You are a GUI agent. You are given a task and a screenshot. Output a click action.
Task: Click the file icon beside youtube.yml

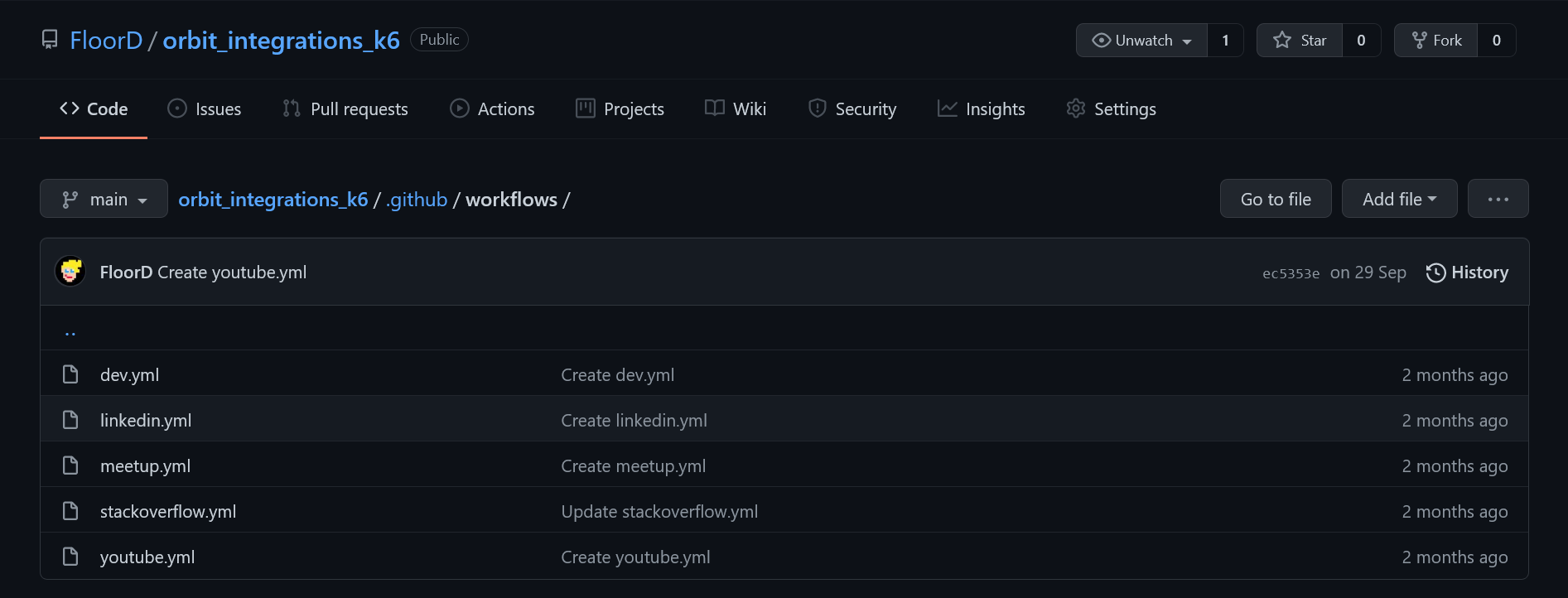tap(70, 557)
